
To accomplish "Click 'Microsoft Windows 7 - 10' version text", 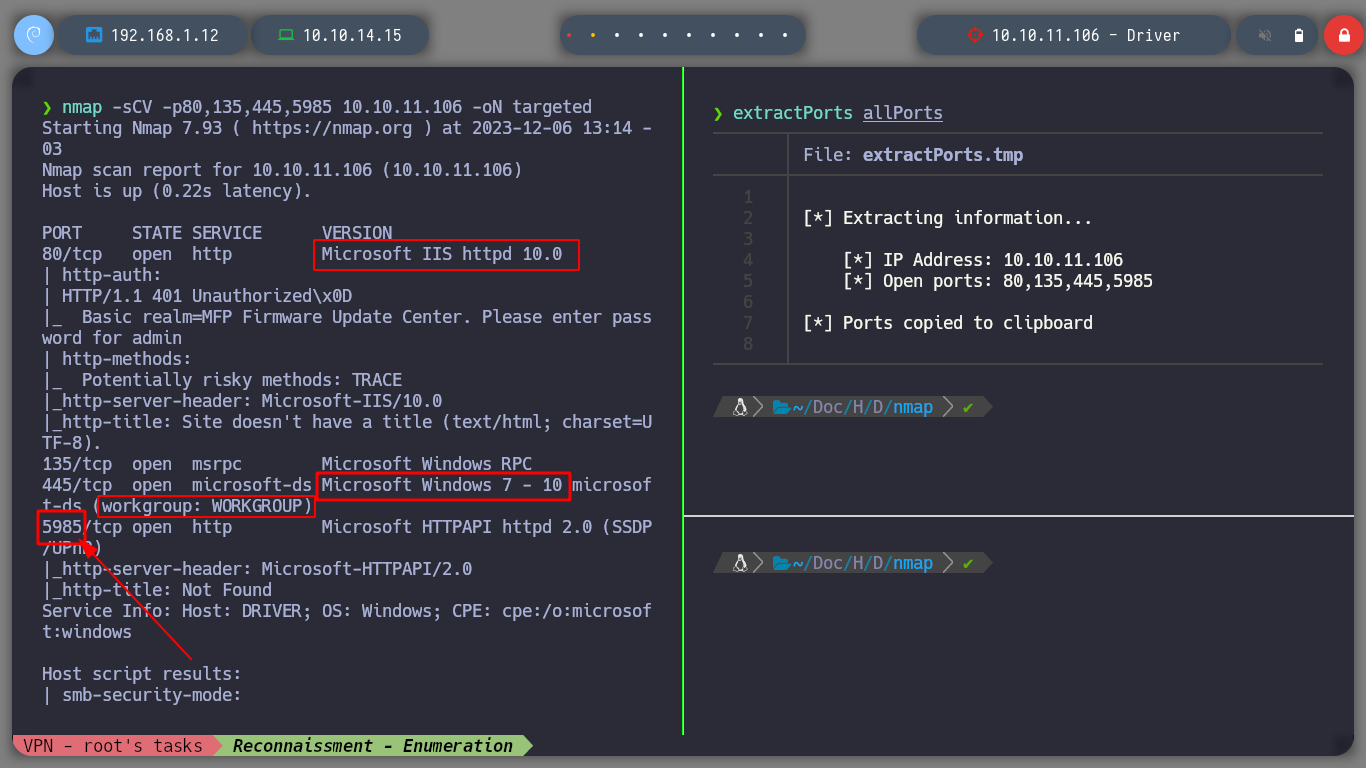I will tap(442, 485).
